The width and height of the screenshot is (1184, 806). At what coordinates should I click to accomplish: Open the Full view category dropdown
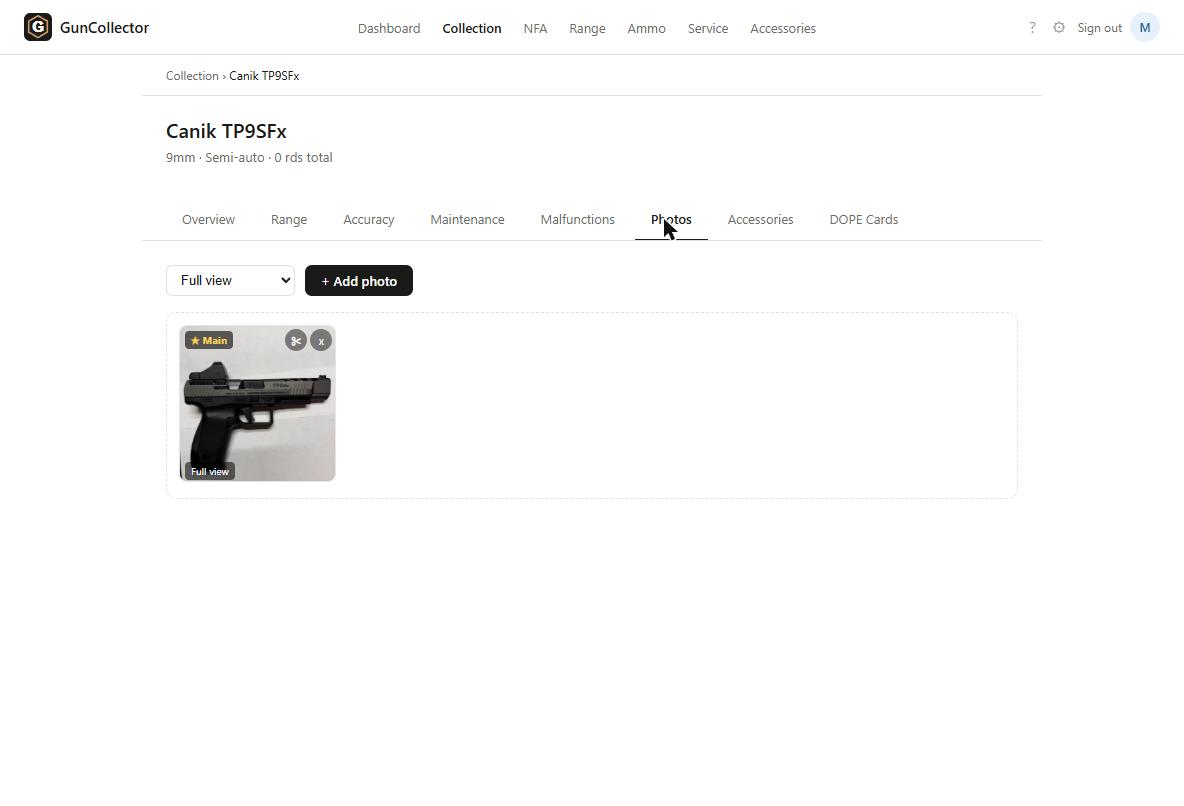click(230, 280)
